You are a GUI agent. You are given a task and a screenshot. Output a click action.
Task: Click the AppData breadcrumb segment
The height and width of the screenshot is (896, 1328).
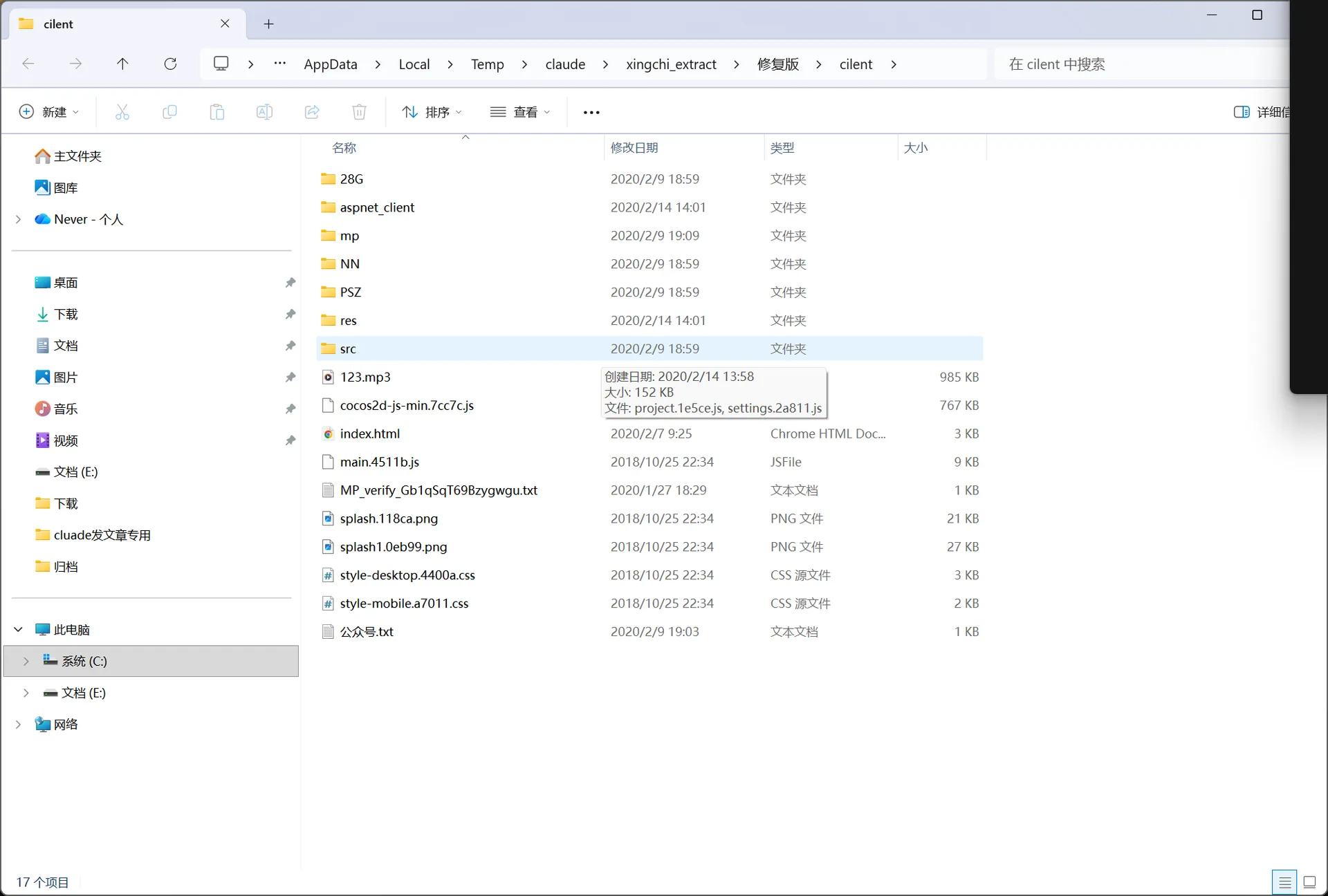click(x=331, y=64)
